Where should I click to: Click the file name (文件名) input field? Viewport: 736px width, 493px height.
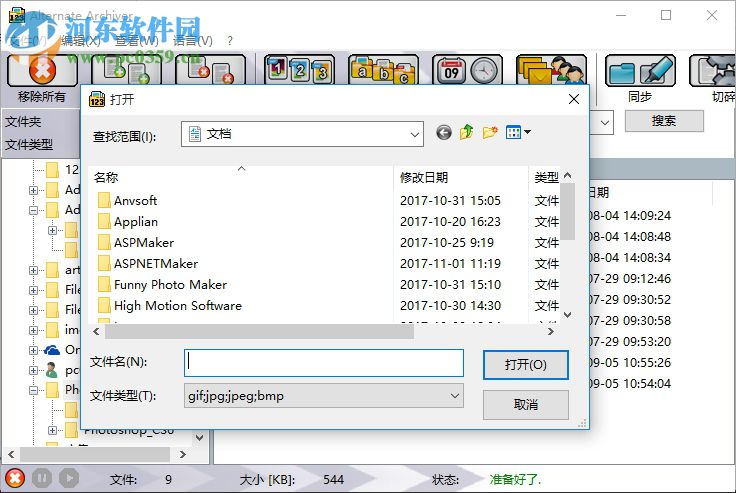(324, 363)
